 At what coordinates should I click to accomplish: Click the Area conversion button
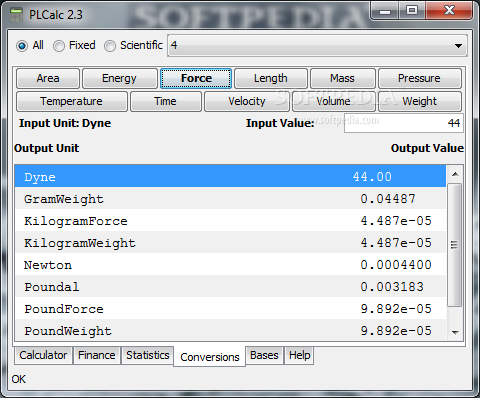(48, 78)
